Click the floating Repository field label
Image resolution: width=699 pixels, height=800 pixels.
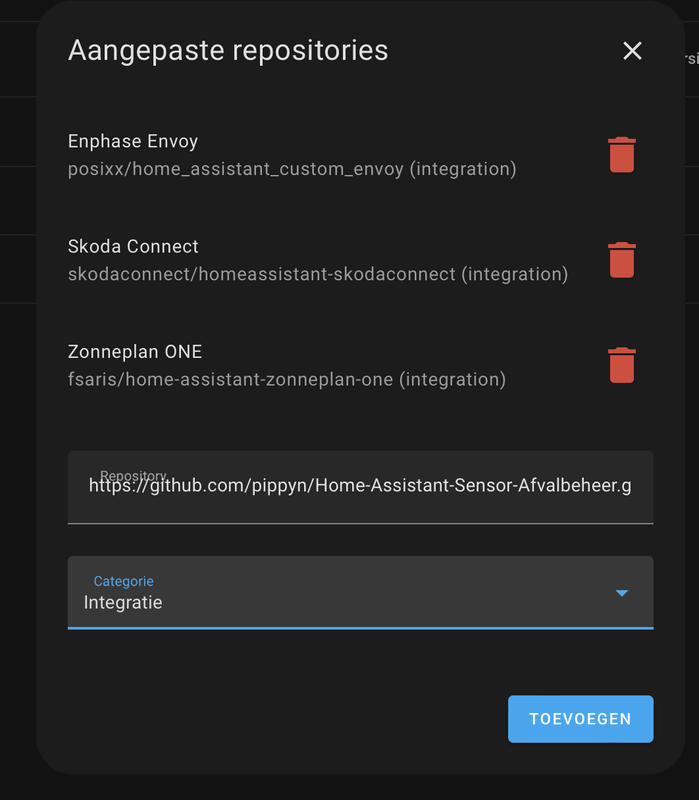pyautogui.click(x=132, y=476)
